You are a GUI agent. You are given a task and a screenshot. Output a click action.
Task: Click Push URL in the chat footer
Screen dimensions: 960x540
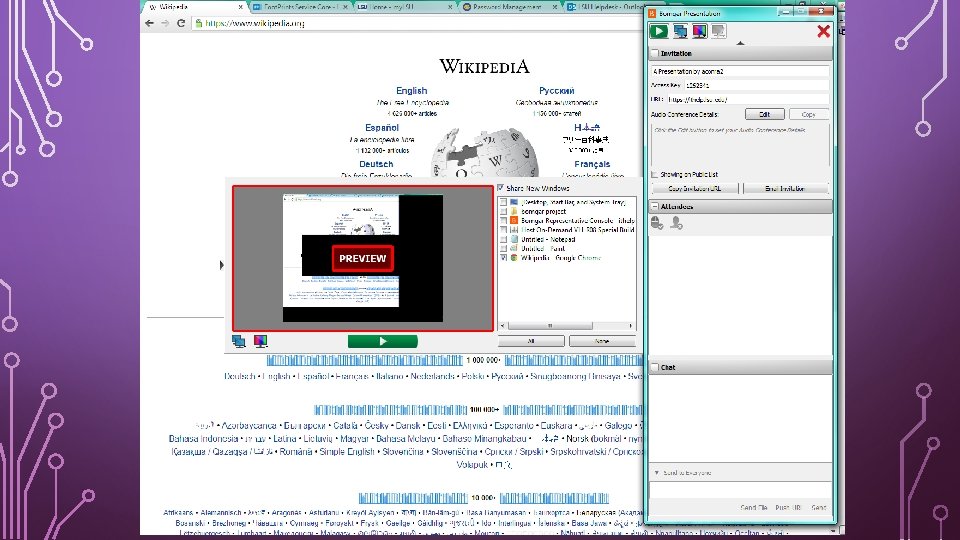[x=788, y=508]
